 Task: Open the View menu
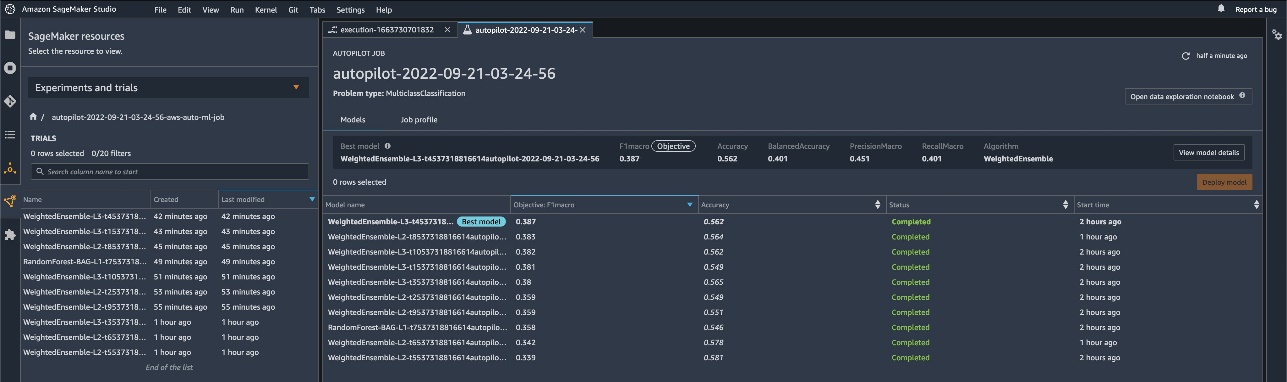click(210, 9)
